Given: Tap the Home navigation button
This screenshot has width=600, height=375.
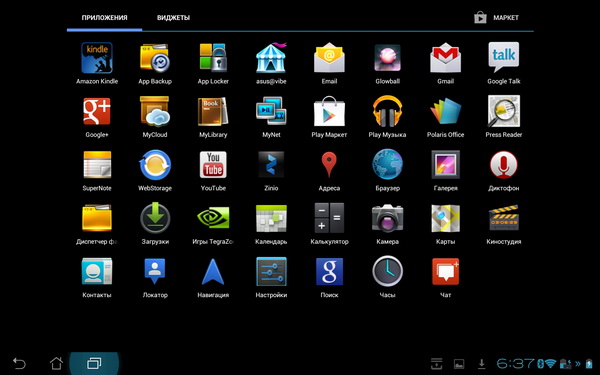Looking at the screenshot, I should click(56, 363).
